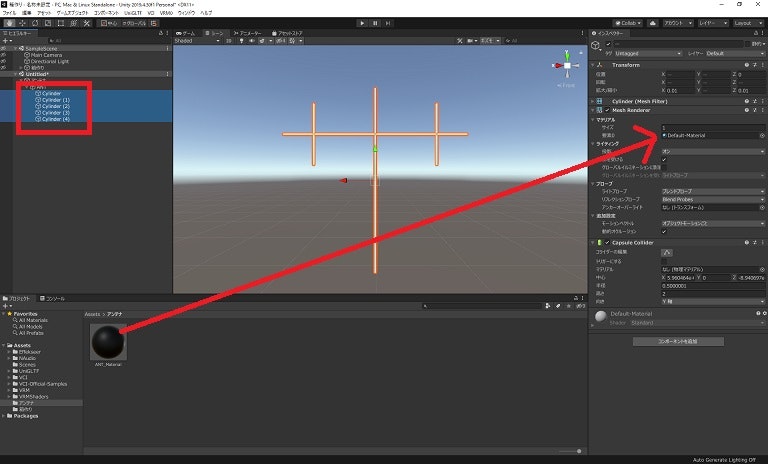
Task: Select the Scale tool in the toolbar
Action: (48, 23)
